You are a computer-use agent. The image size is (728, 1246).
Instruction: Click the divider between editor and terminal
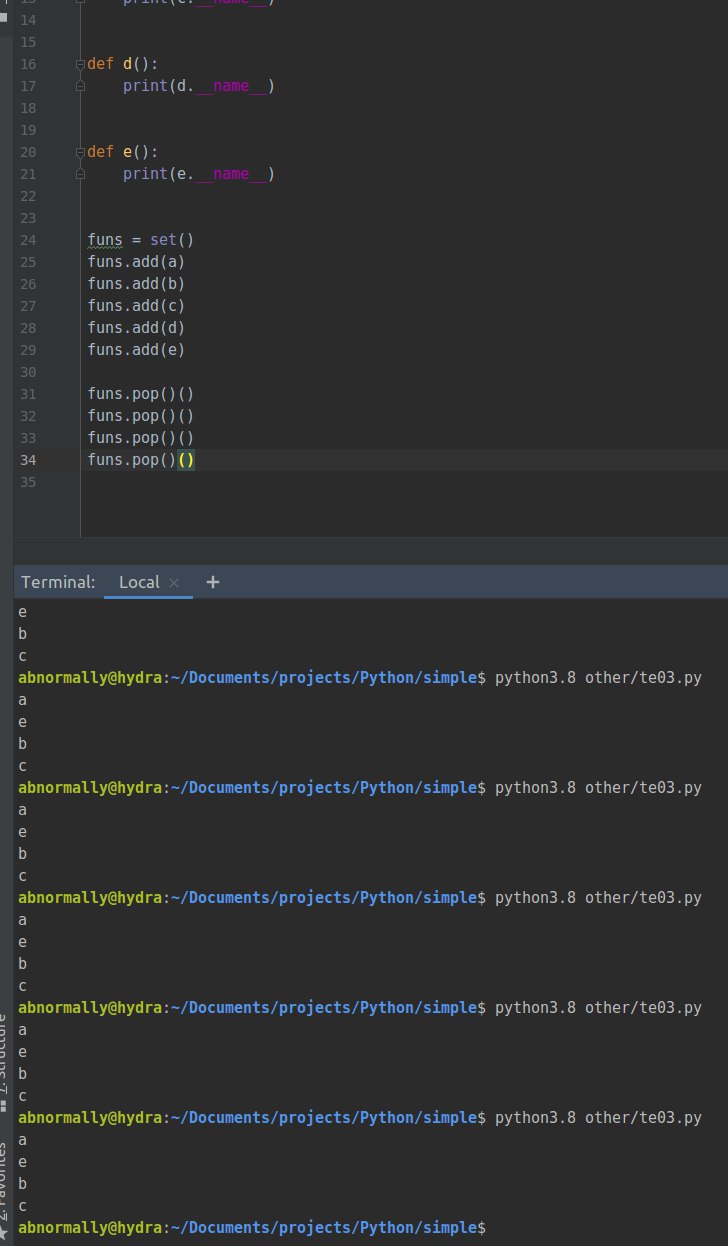371,551
